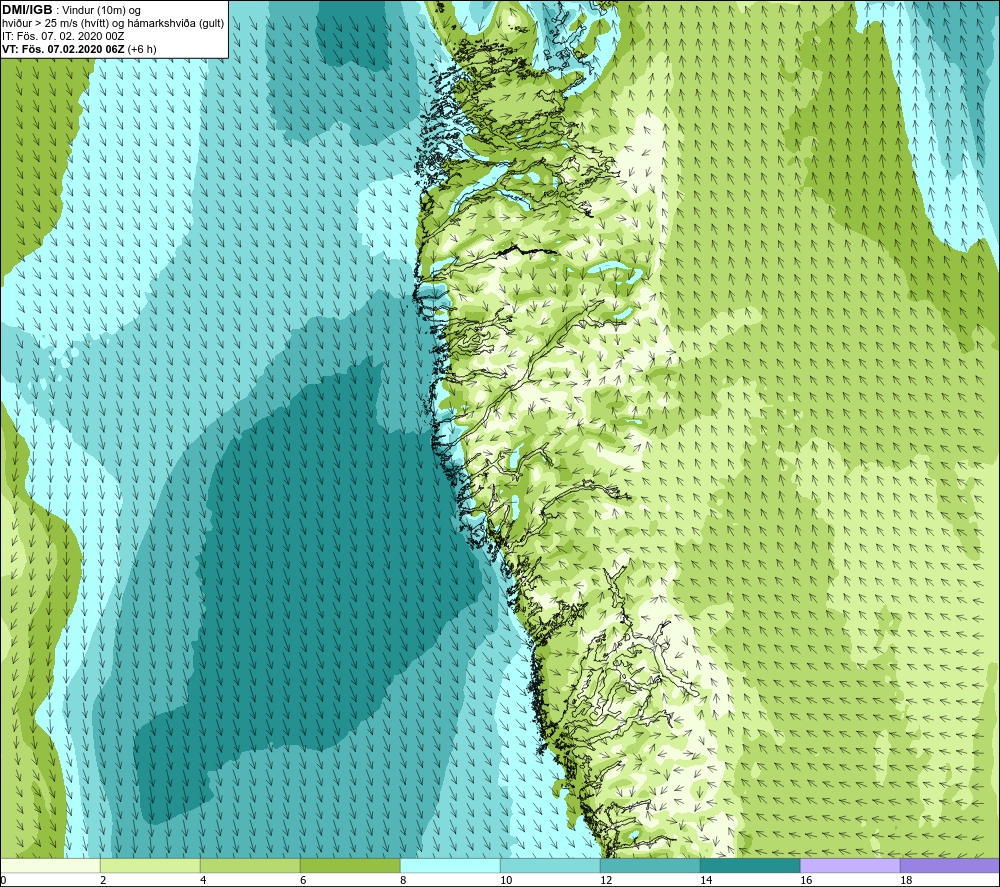Click the legend scale label "18"
Image resolution: width=1000 pixels, height=887 pixels.
pos(906,881)
